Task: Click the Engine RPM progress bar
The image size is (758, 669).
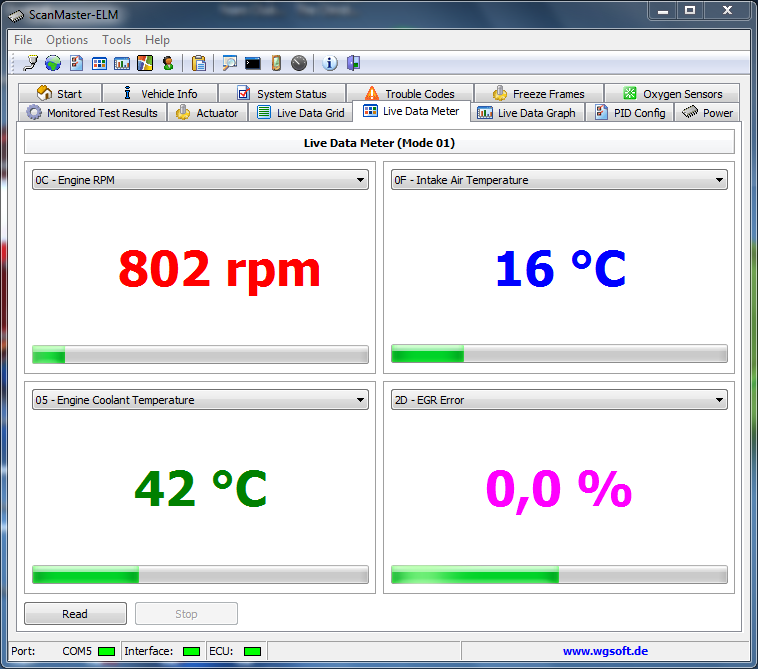Action: [200, 354]
